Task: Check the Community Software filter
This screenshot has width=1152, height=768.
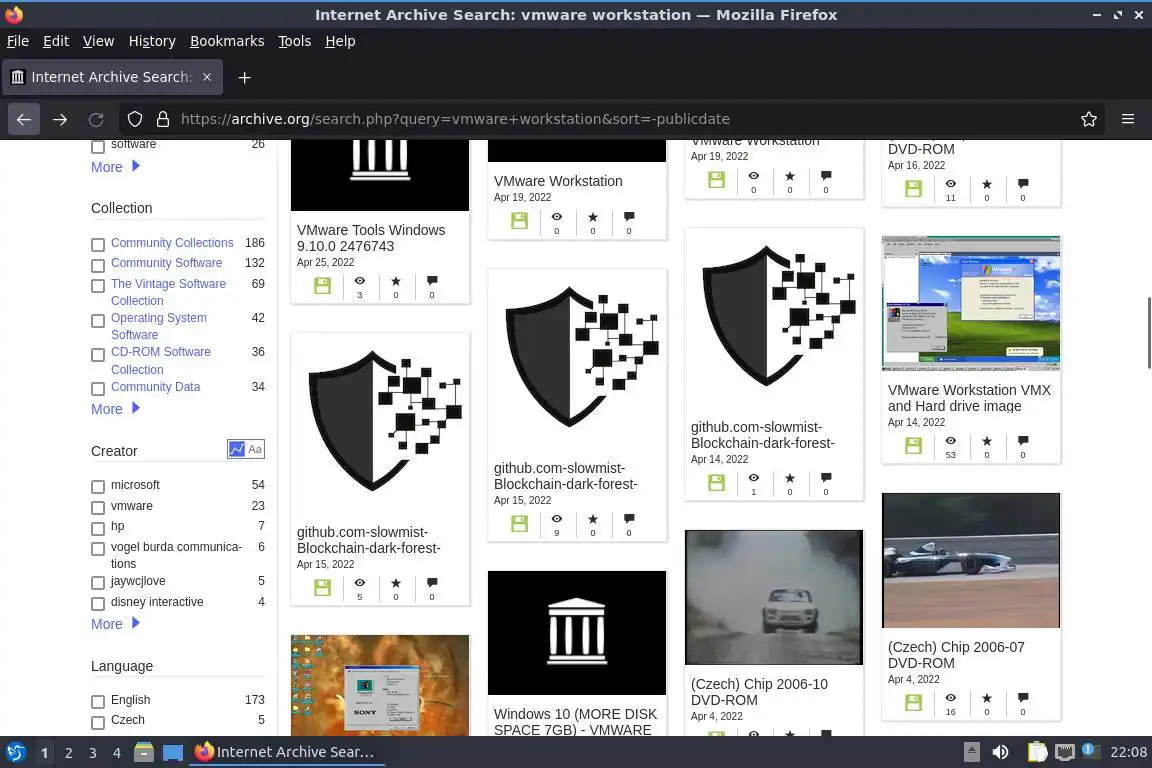Action: [x=98, y=265]
